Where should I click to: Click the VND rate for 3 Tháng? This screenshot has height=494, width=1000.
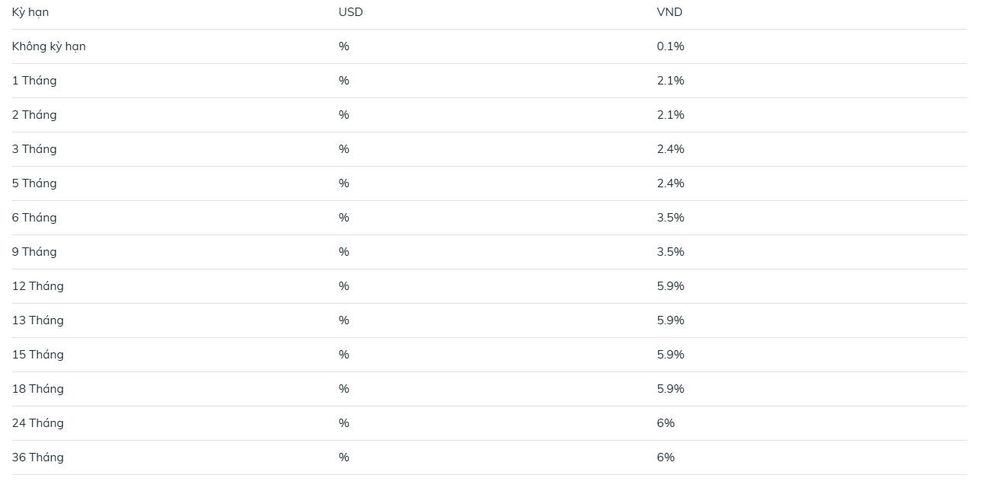point(670,149)
